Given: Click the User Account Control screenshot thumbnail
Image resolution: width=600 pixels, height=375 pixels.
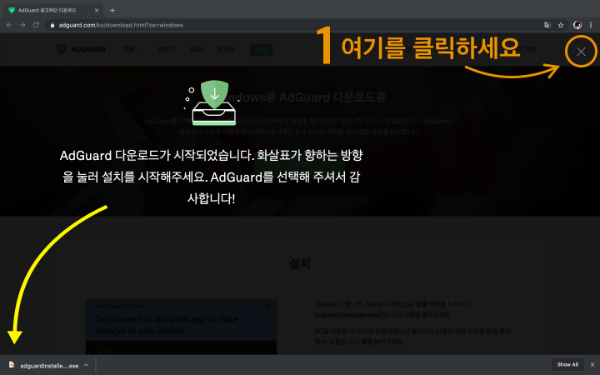Looking at the screenshot, I should click(x=181, y=327).
